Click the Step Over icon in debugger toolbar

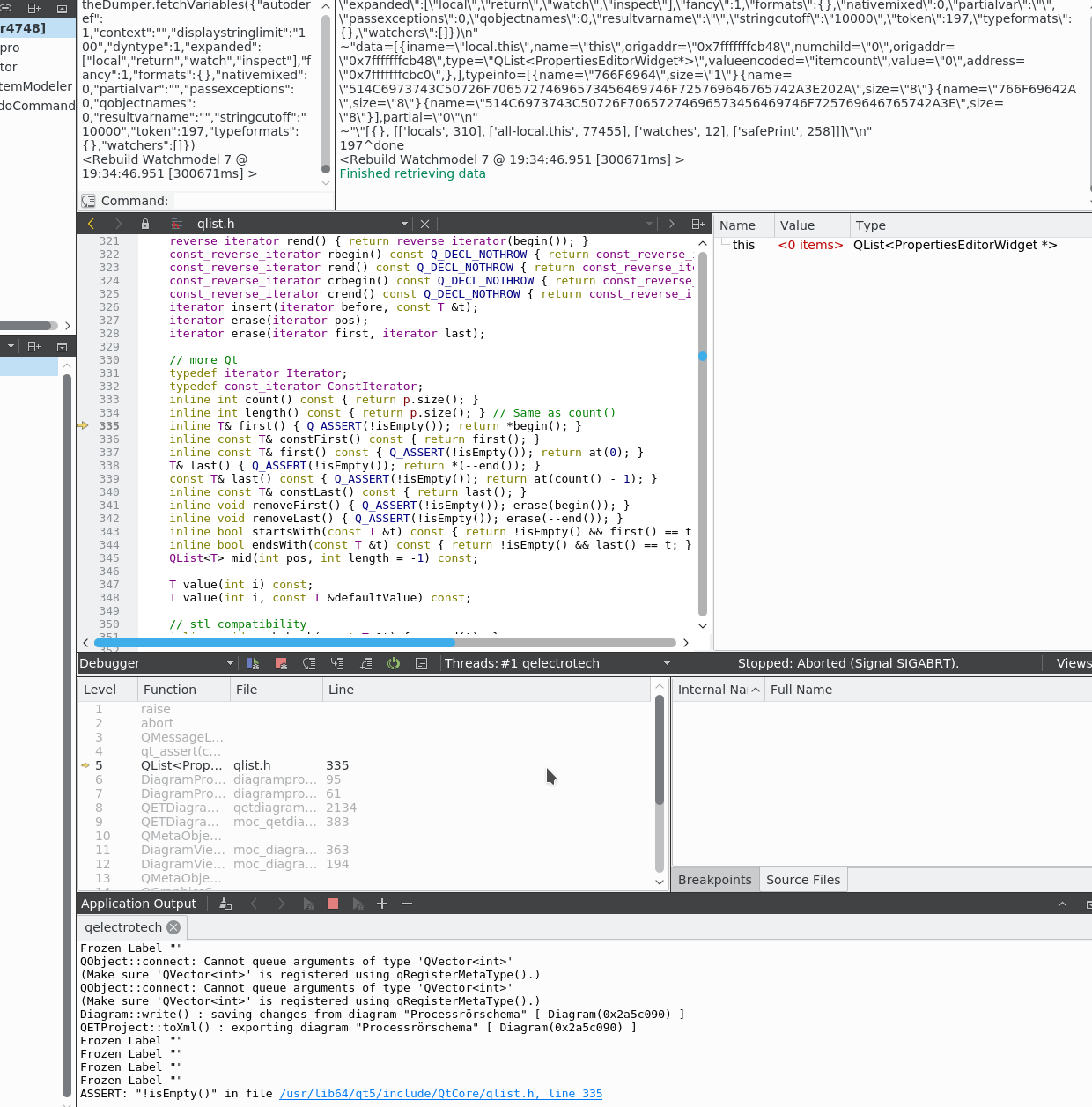[x=309, y=663]
